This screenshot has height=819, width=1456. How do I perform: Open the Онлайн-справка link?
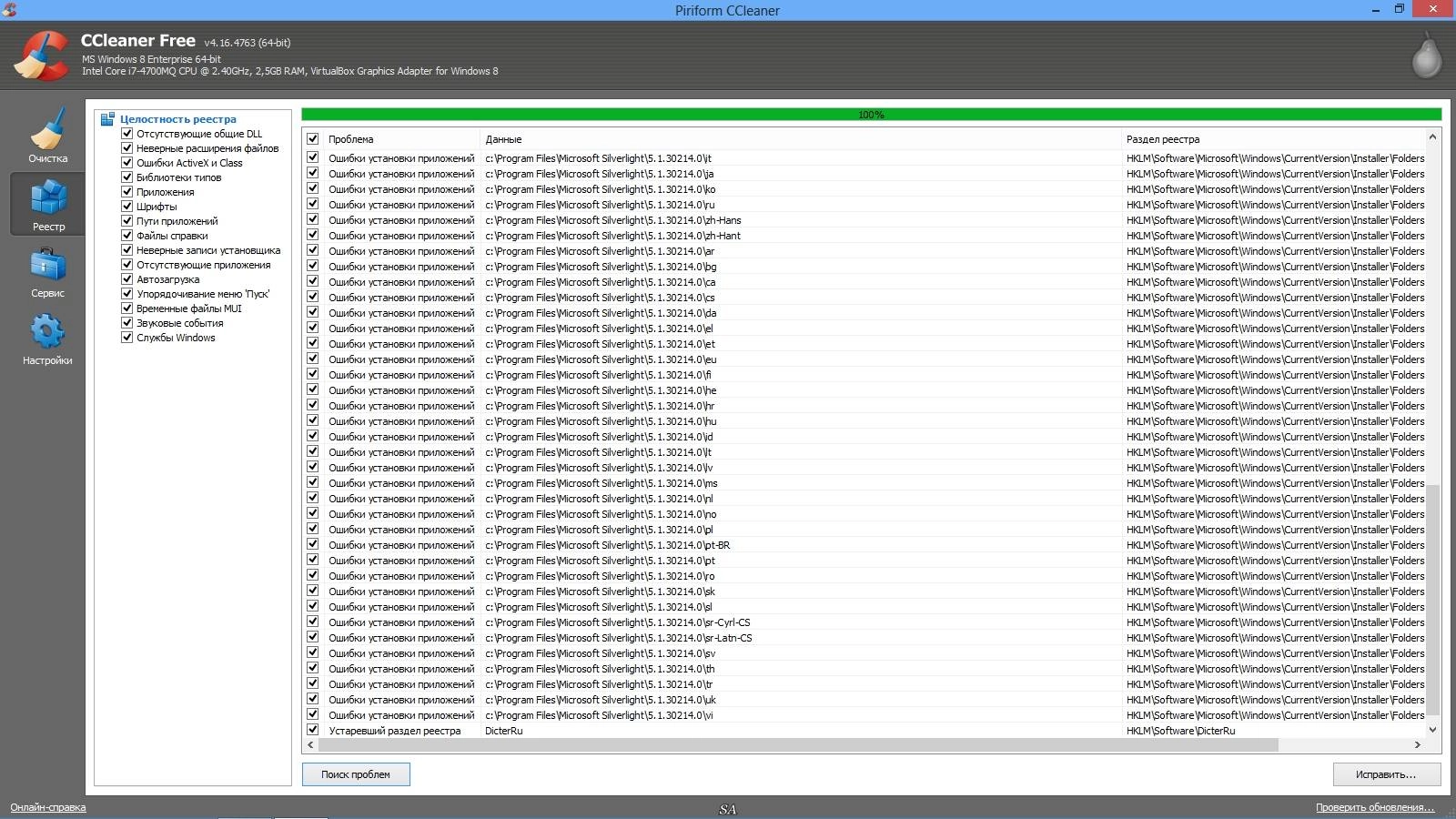[48, 807]
